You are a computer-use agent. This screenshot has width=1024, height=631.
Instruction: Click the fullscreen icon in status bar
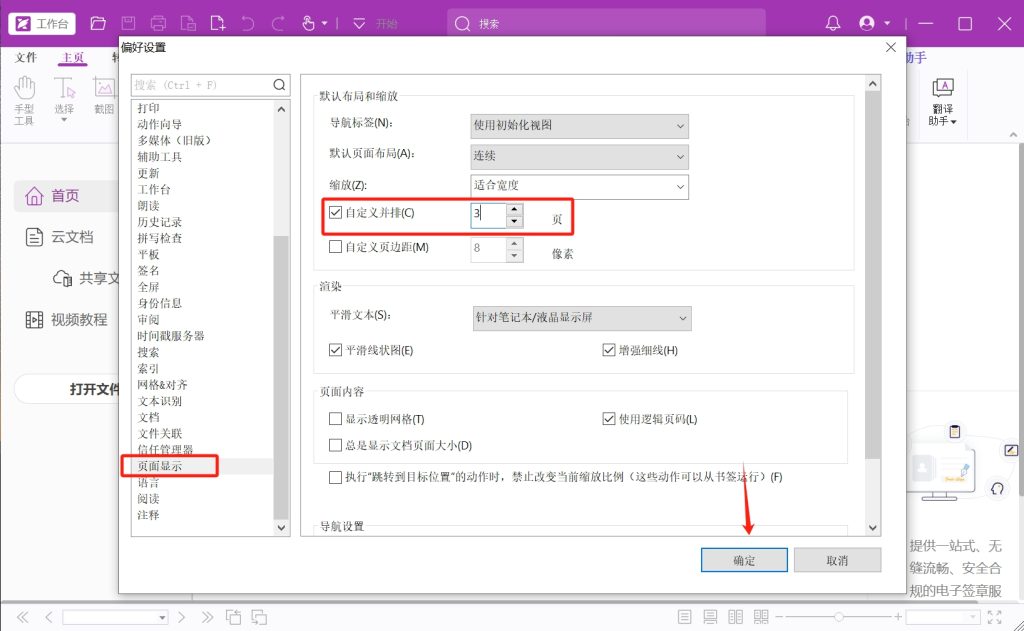994,617
